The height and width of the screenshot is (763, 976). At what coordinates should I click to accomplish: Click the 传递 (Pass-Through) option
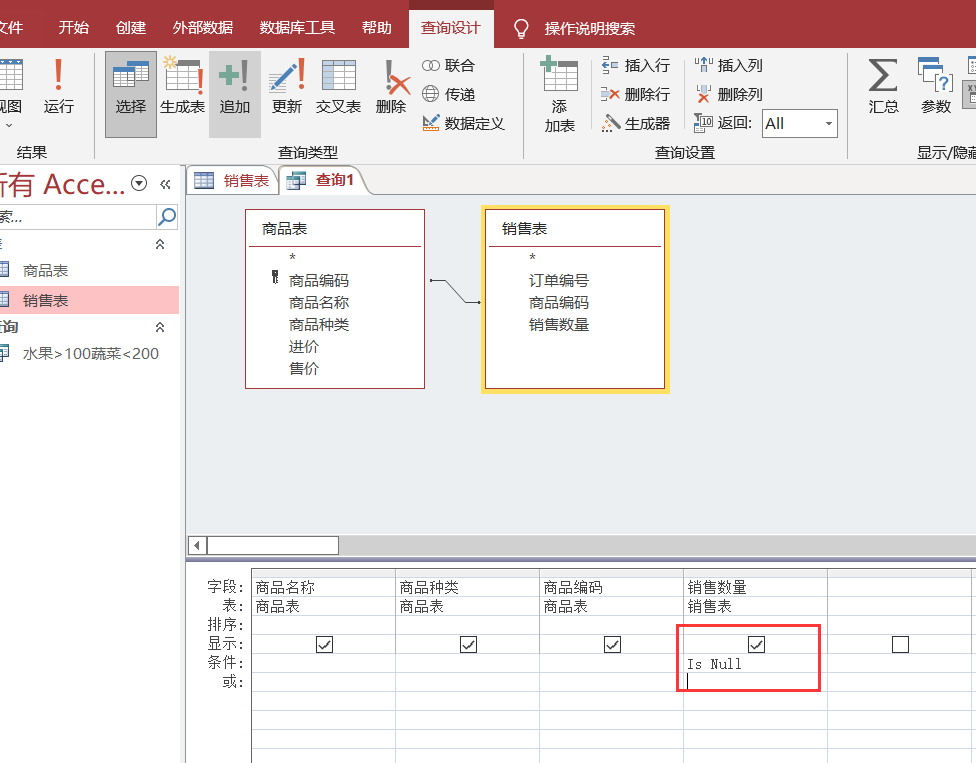click(x=449, y=94)
